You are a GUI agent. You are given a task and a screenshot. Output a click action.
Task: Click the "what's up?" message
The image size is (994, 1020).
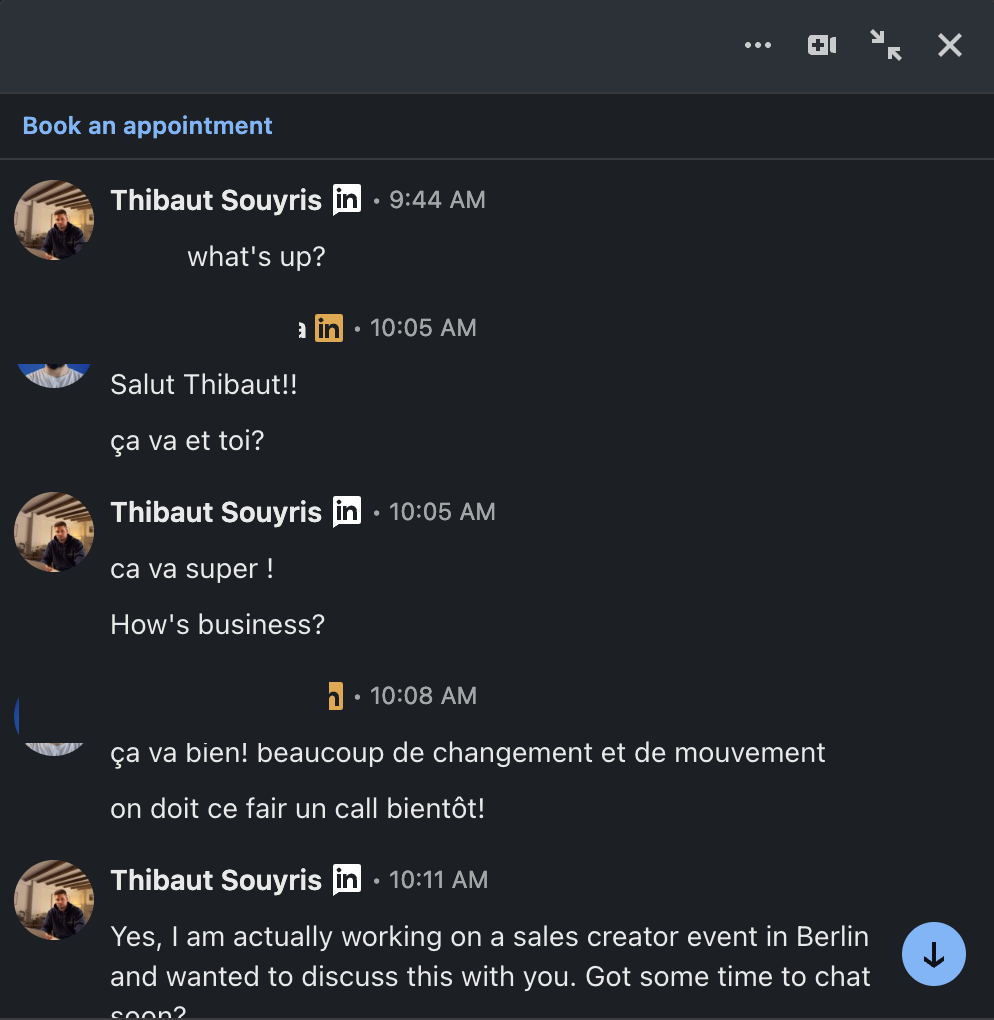pos(256,257)
